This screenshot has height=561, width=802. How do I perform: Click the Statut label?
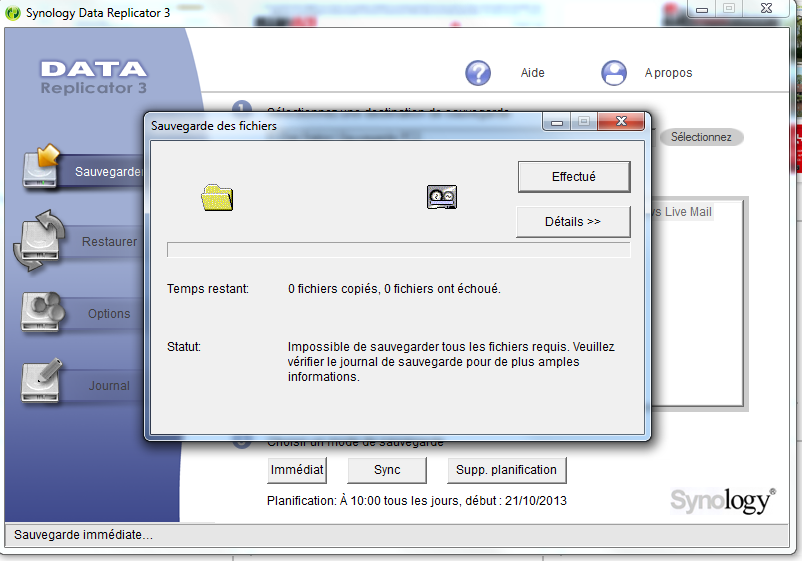184,347
